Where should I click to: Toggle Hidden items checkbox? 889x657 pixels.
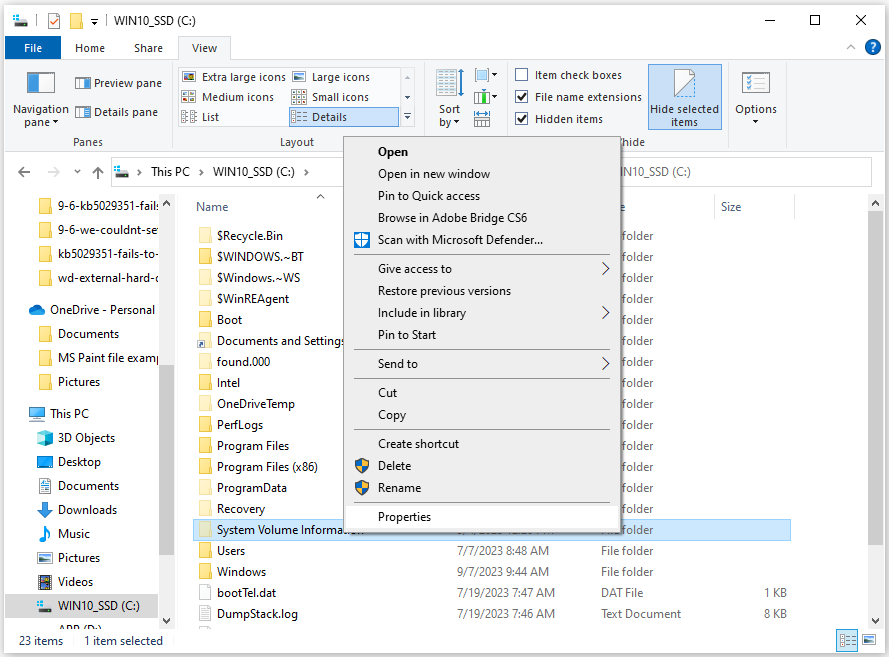(x=522, y=119)
